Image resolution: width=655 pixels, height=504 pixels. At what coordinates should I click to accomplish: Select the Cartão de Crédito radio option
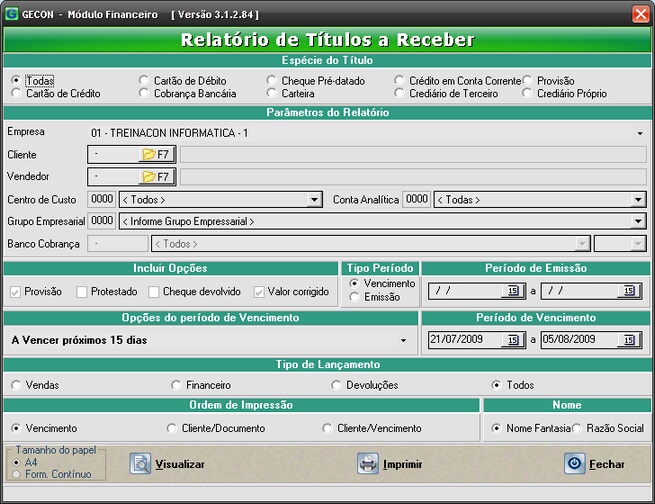(x=16, y=94)
